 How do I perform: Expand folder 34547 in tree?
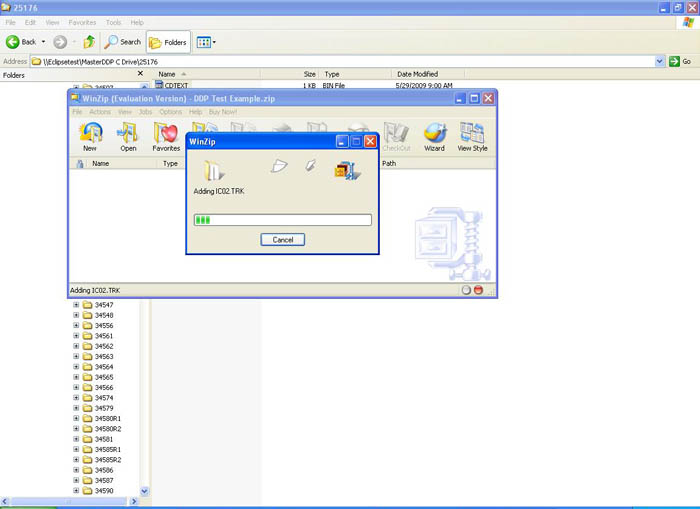pos(76,305)
